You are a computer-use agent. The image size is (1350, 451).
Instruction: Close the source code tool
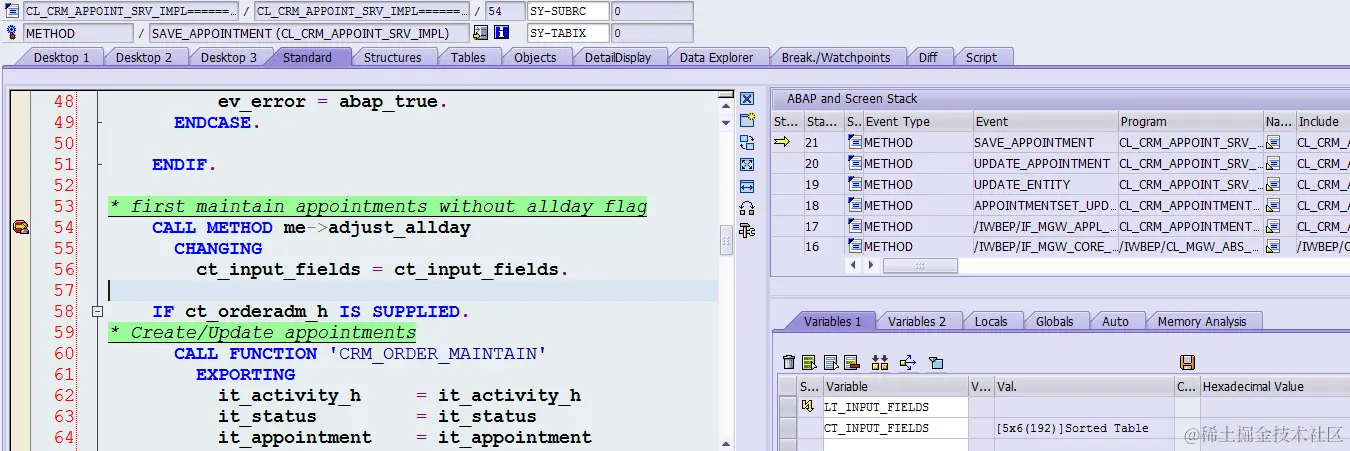(746, 99)
